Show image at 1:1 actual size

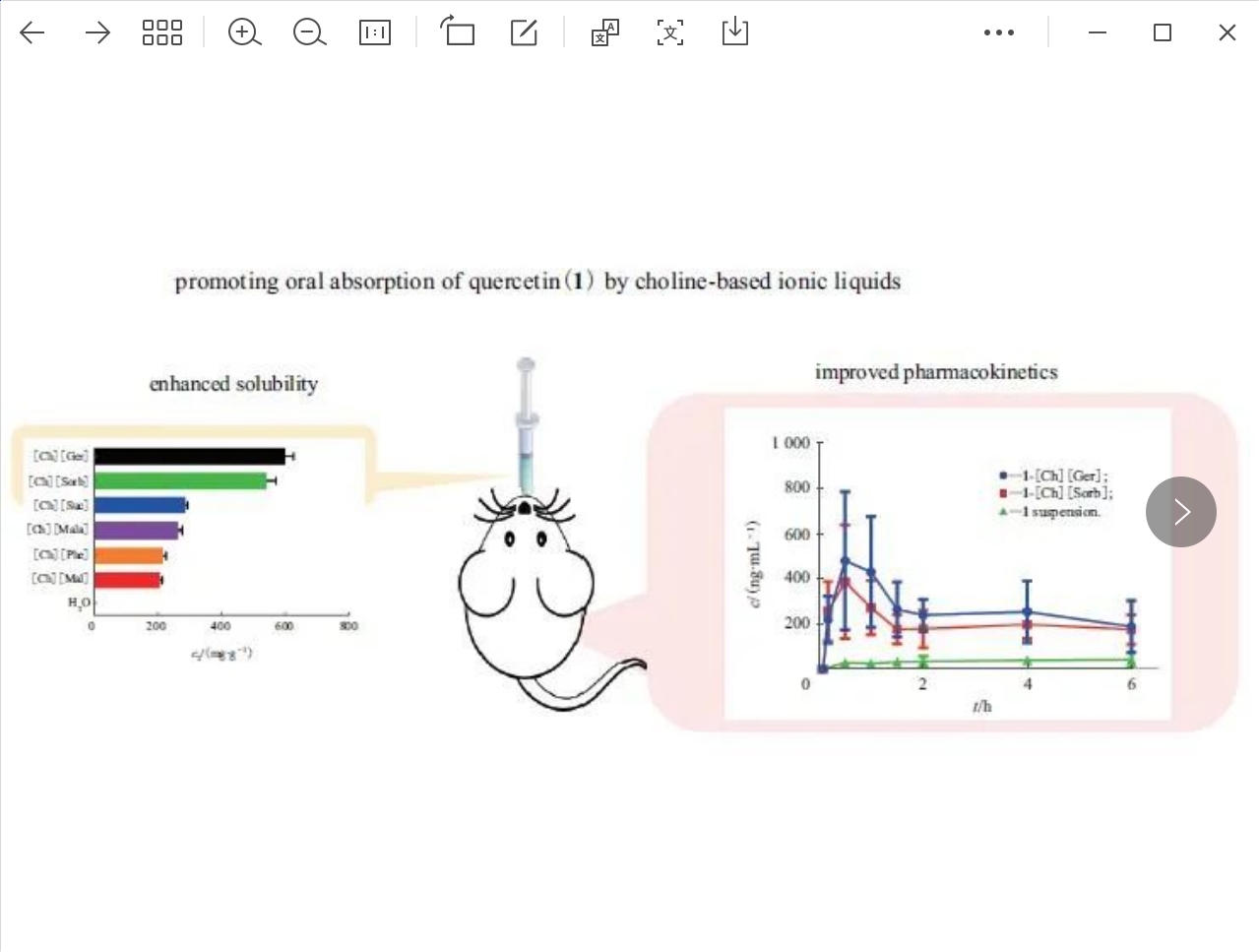click(375, 32)
